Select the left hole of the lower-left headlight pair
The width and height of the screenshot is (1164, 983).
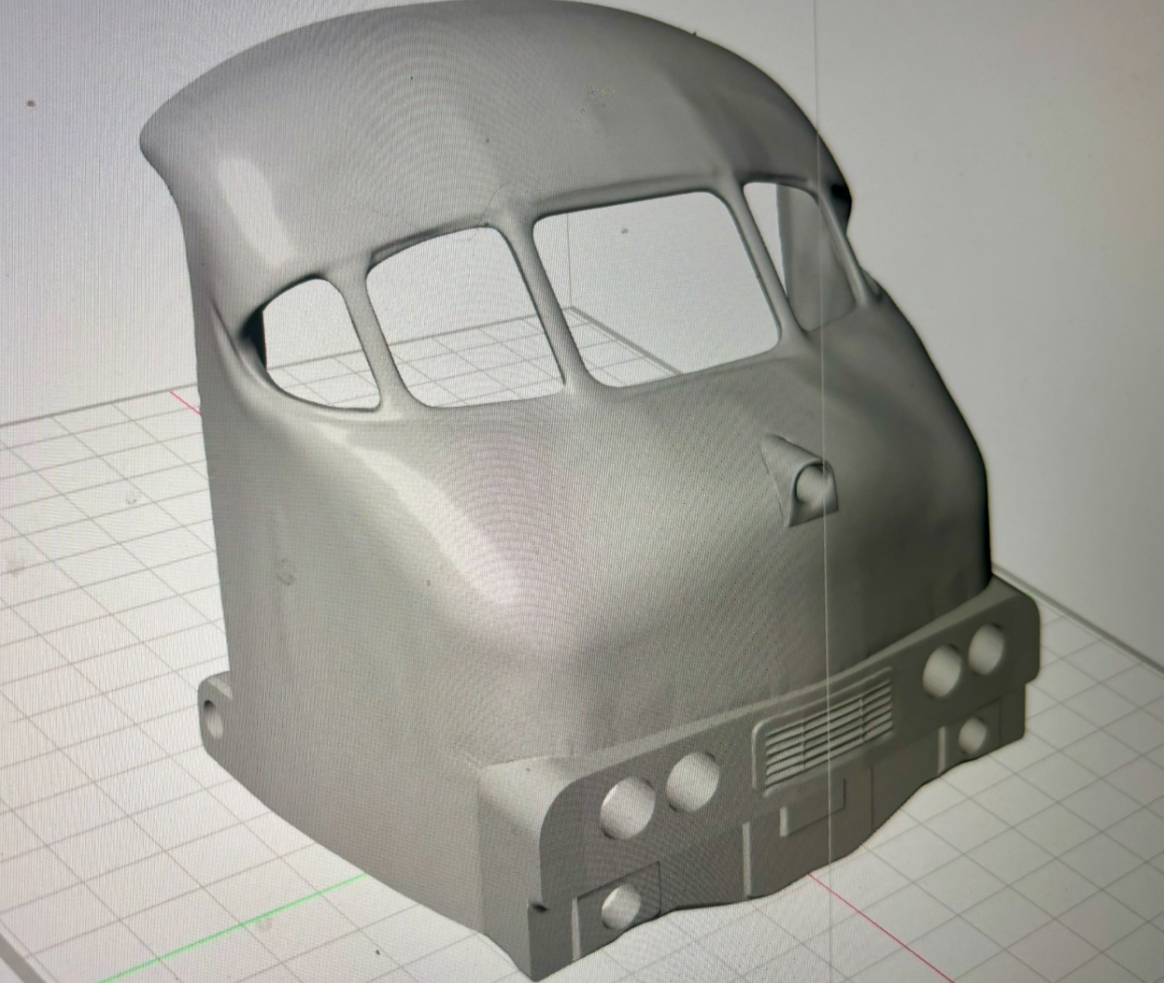pyautogui.click(x=628, y=808)
